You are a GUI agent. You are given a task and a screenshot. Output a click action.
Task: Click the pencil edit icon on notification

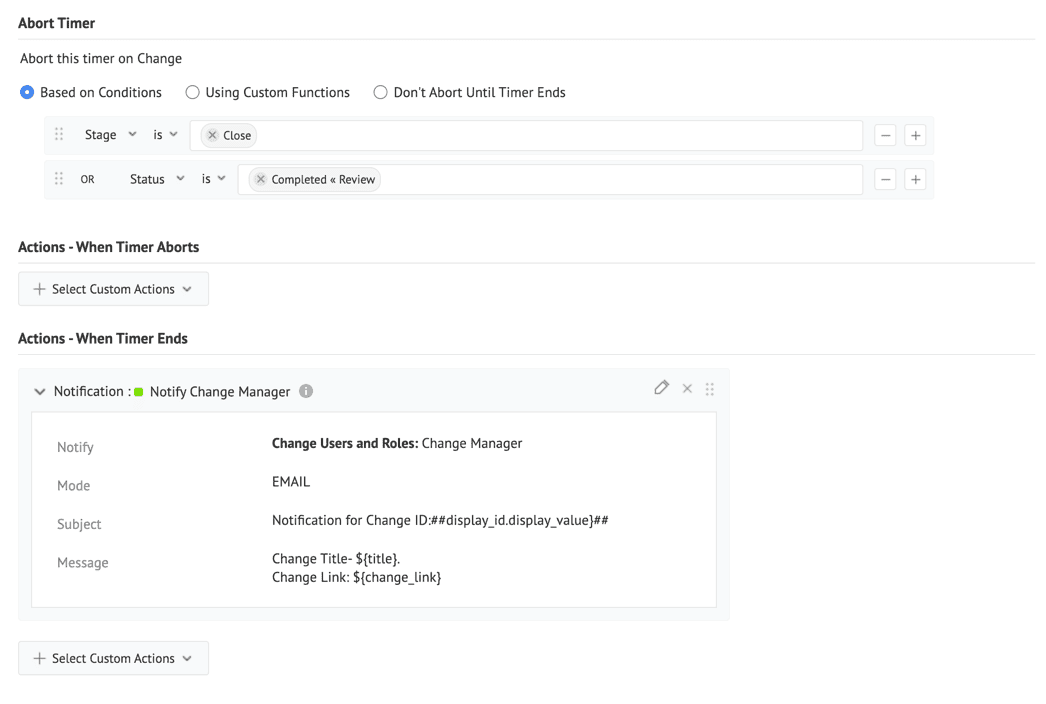click(661, 388)
